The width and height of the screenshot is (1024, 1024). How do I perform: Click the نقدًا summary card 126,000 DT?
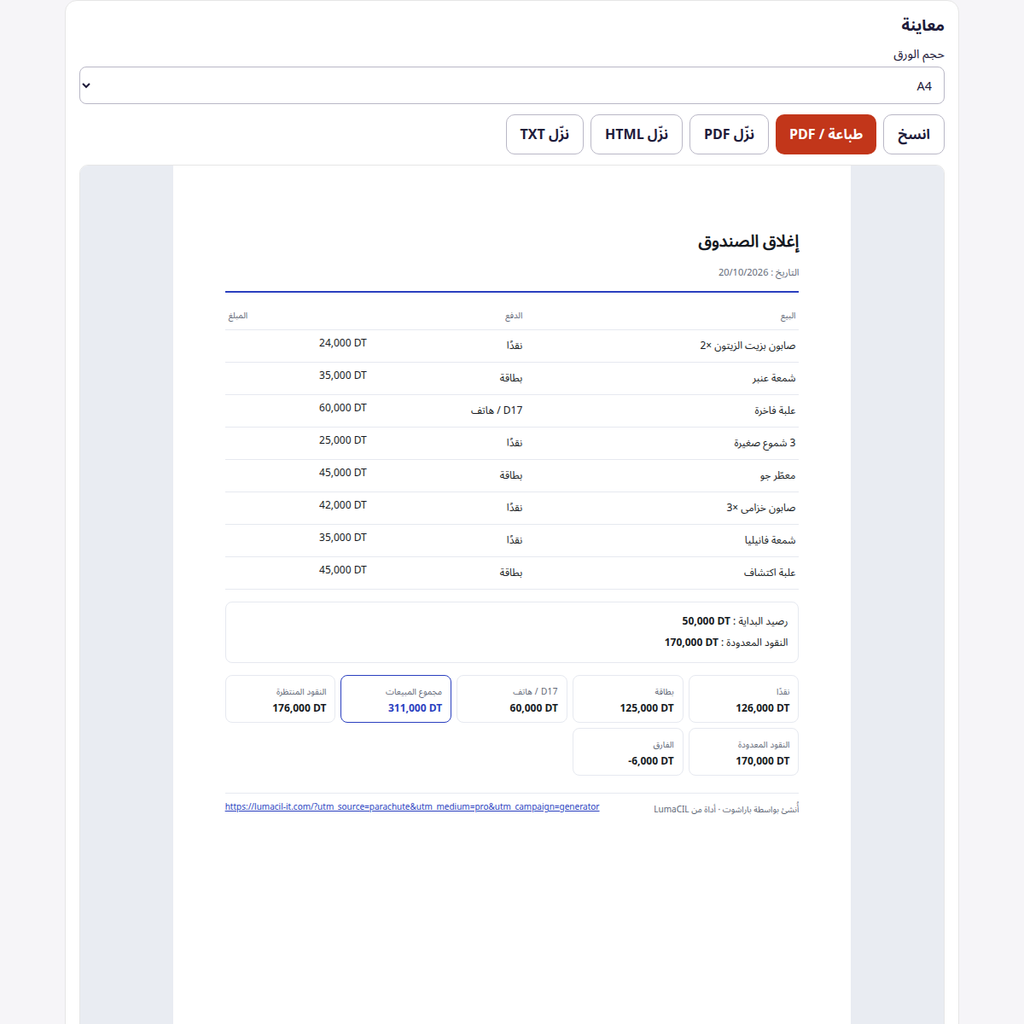pyautogui.click(x=744, y=699)
